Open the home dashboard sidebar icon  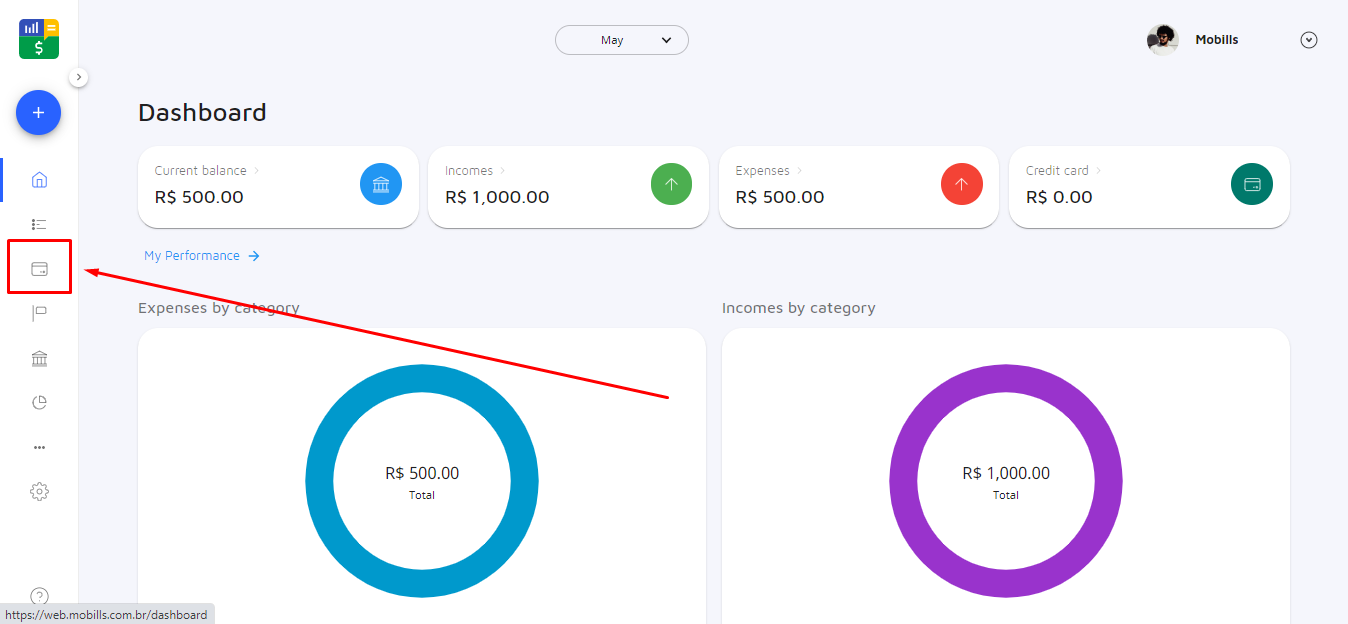(39, 180)
